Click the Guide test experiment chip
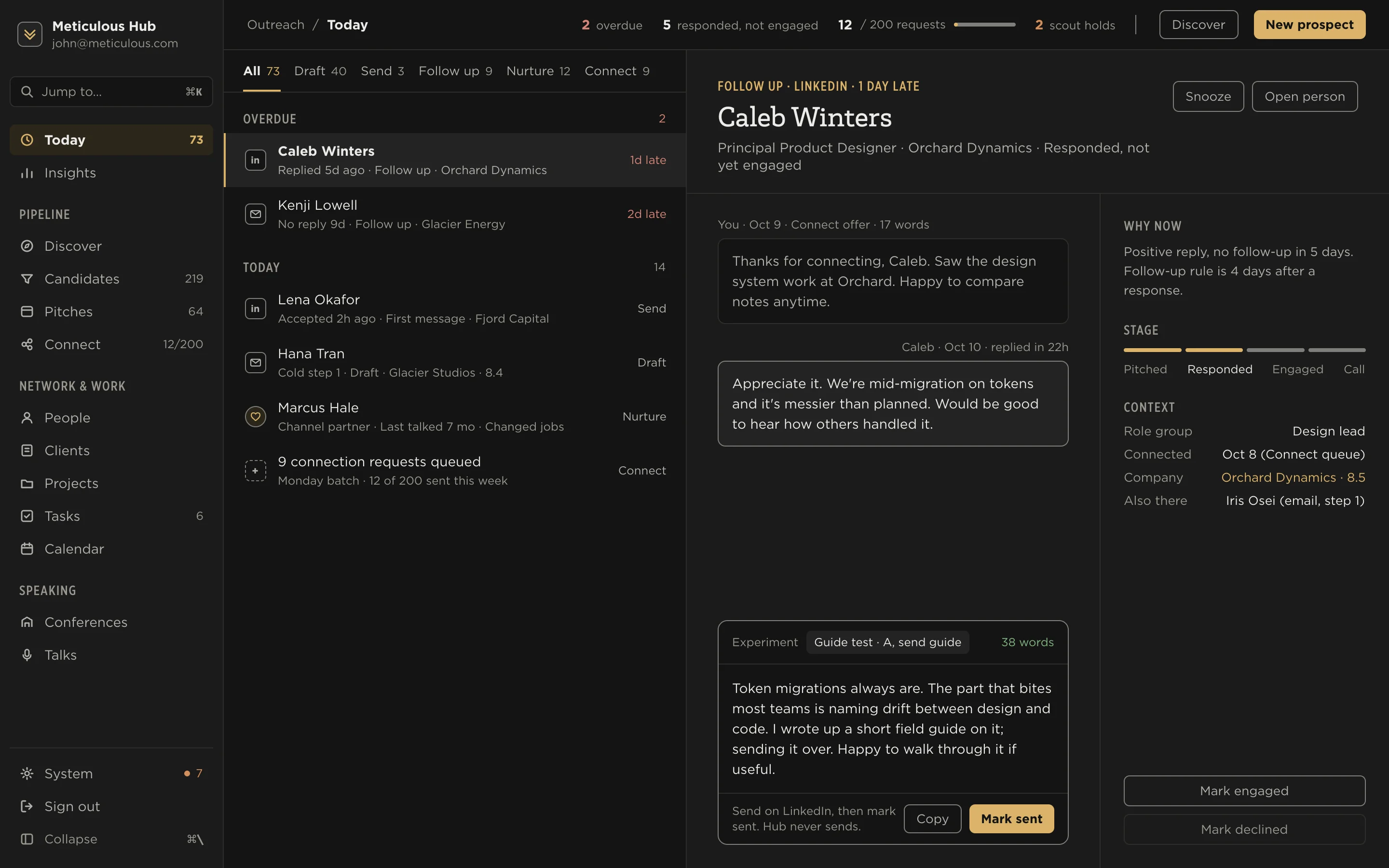Screen dimensions: 1389x868 pos(887,642)
